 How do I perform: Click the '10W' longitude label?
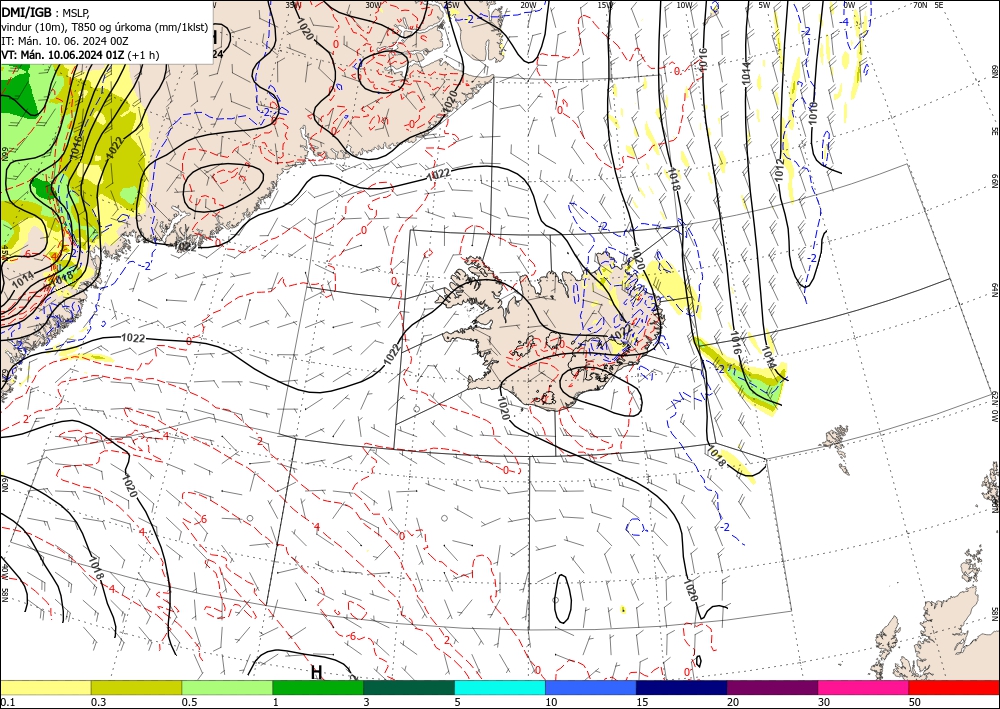point(684,5)
